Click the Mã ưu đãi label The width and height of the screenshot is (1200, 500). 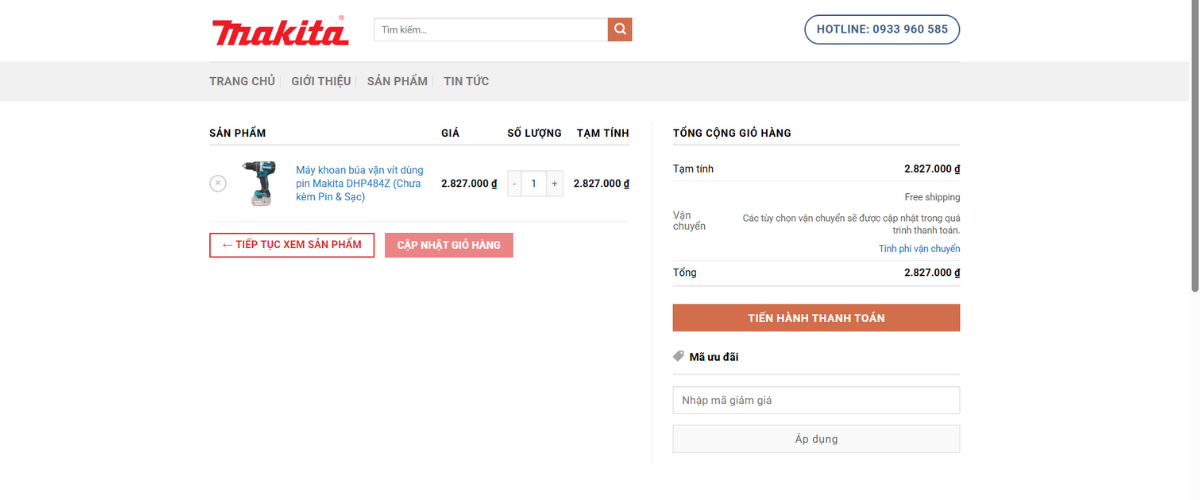[x=714, y=357]
